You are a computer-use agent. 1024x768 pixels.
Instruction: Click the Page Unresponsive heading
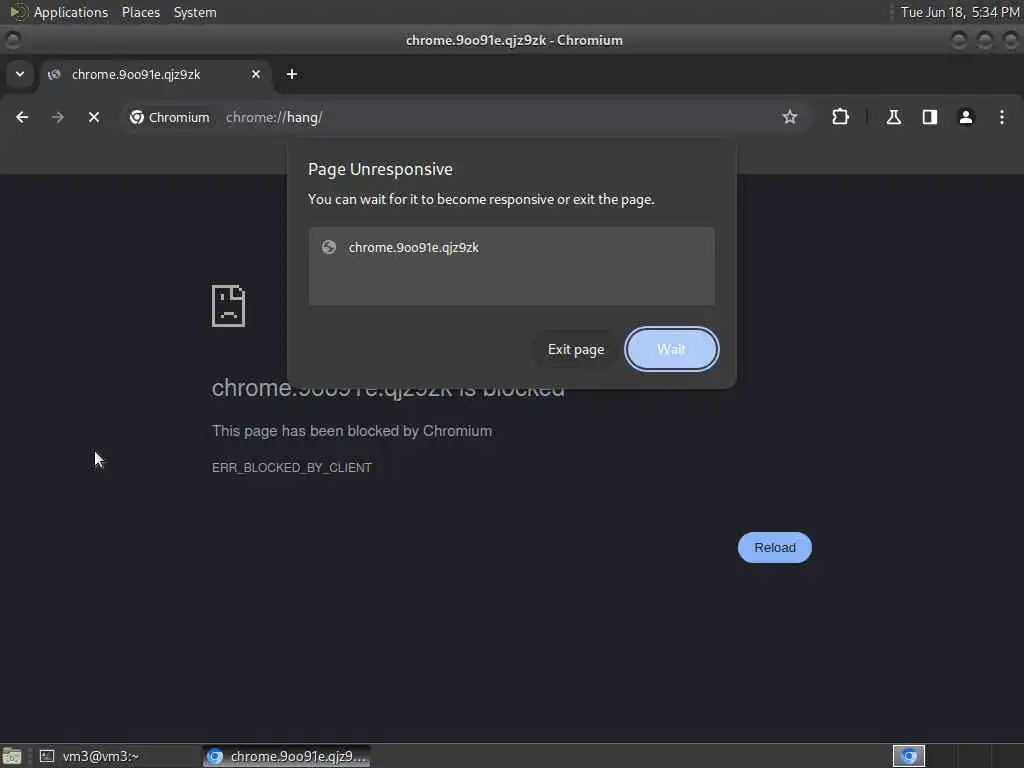380,169
